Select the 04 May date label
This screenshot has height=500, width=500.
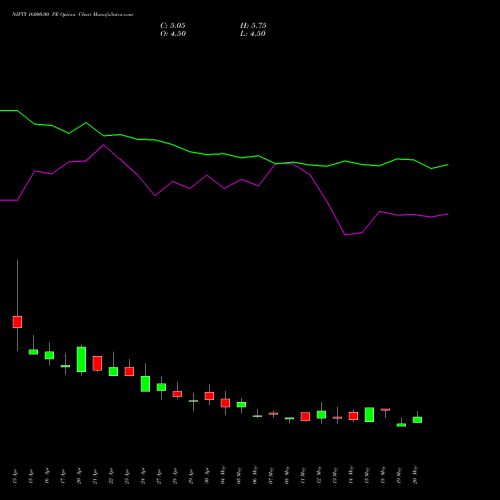223,475
